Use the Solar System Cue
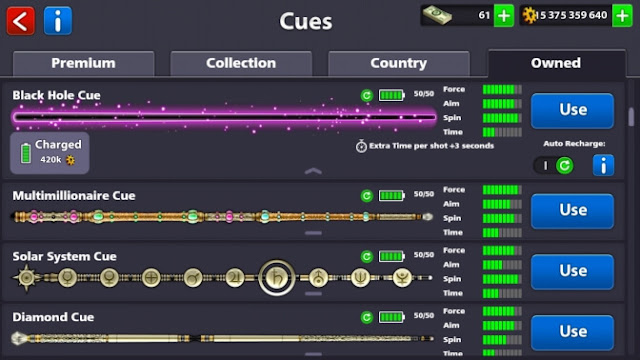The width and height of the screenshot is (640, 360). coord(572,272)
